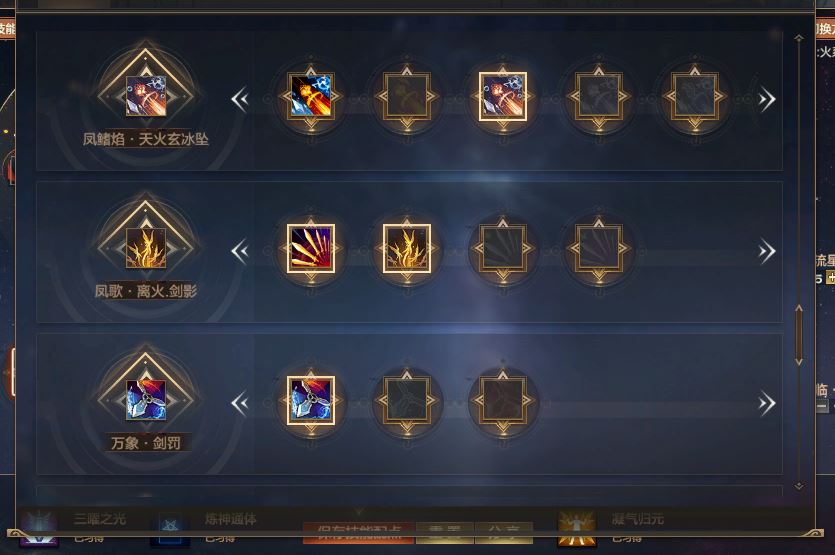Click the vertical scrollbar handle on right
This screenshot has width=835, height=555.
pyautogui.click(x=799, y=336)
